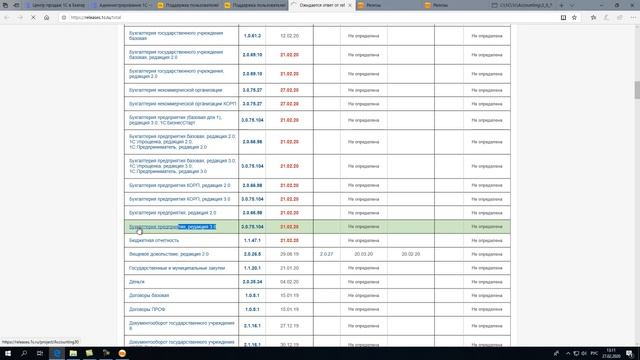
Task: Click version number 1.0.61.2
Action: point(252,36)
